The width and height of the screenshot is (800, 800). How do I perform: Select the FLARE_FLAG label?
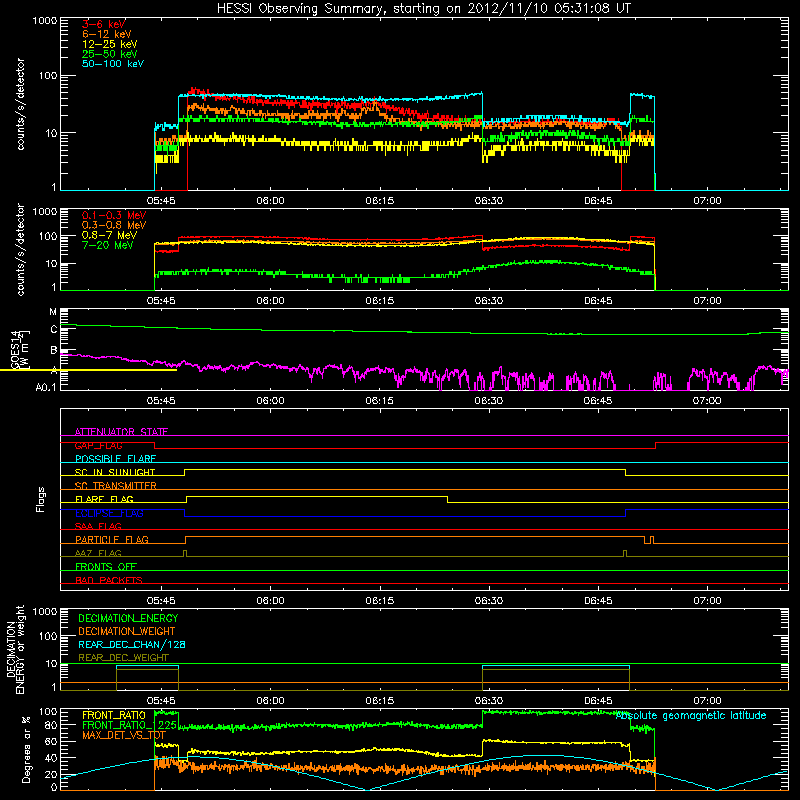pos(104,499)
